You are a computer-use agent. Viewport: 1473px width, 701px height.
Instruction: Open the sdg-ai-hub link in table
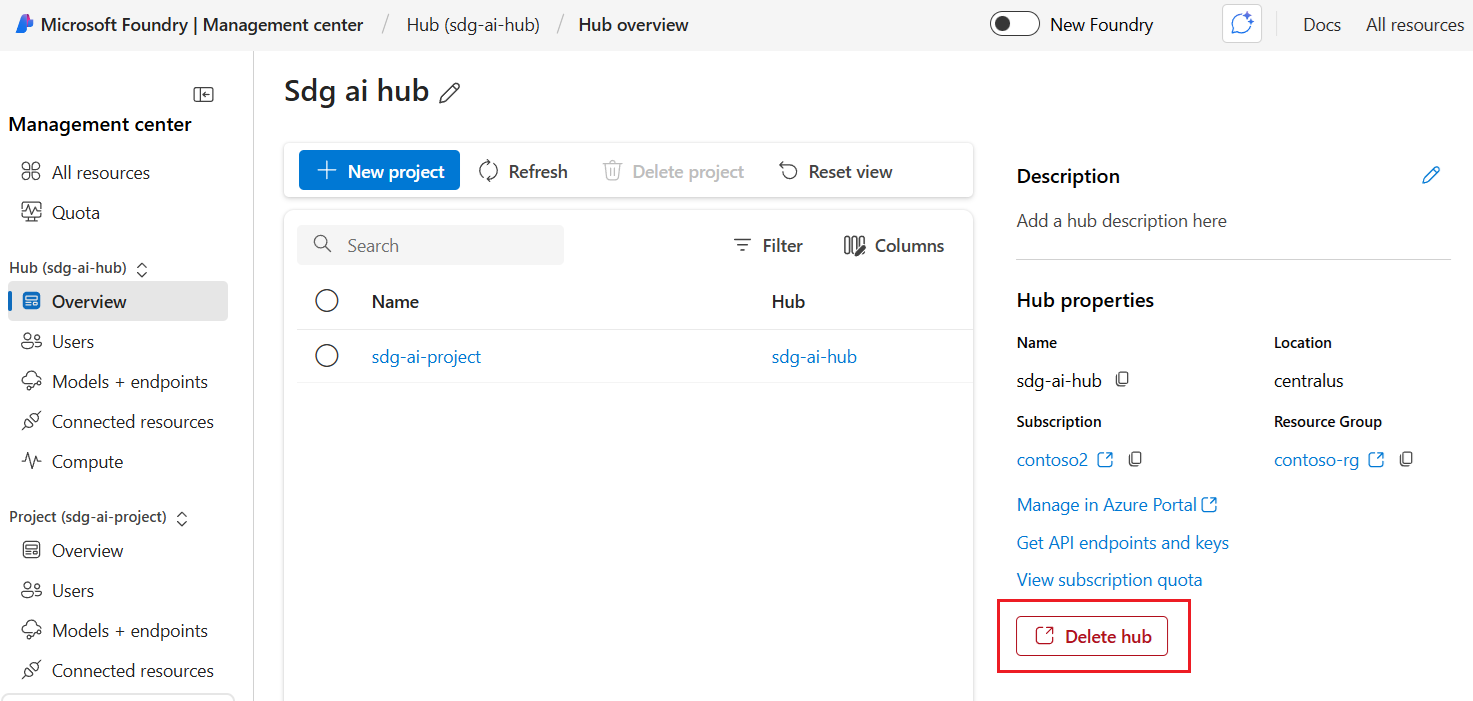(x=814, y=356)
